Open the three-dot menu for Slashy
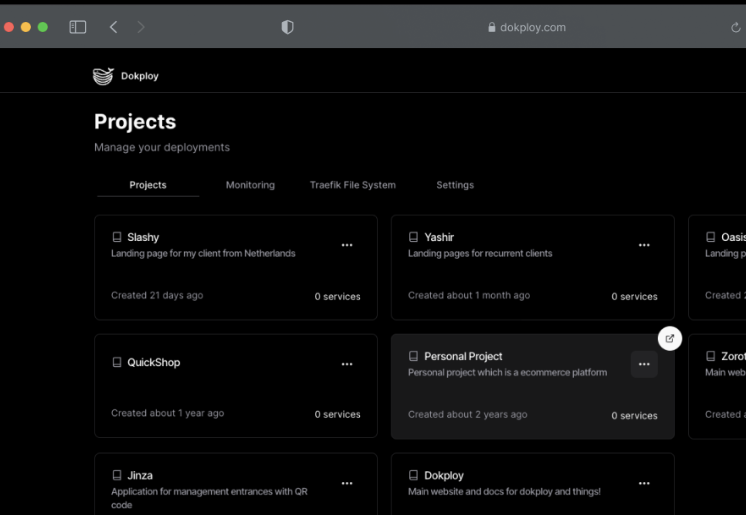 (x=347, y=245)
